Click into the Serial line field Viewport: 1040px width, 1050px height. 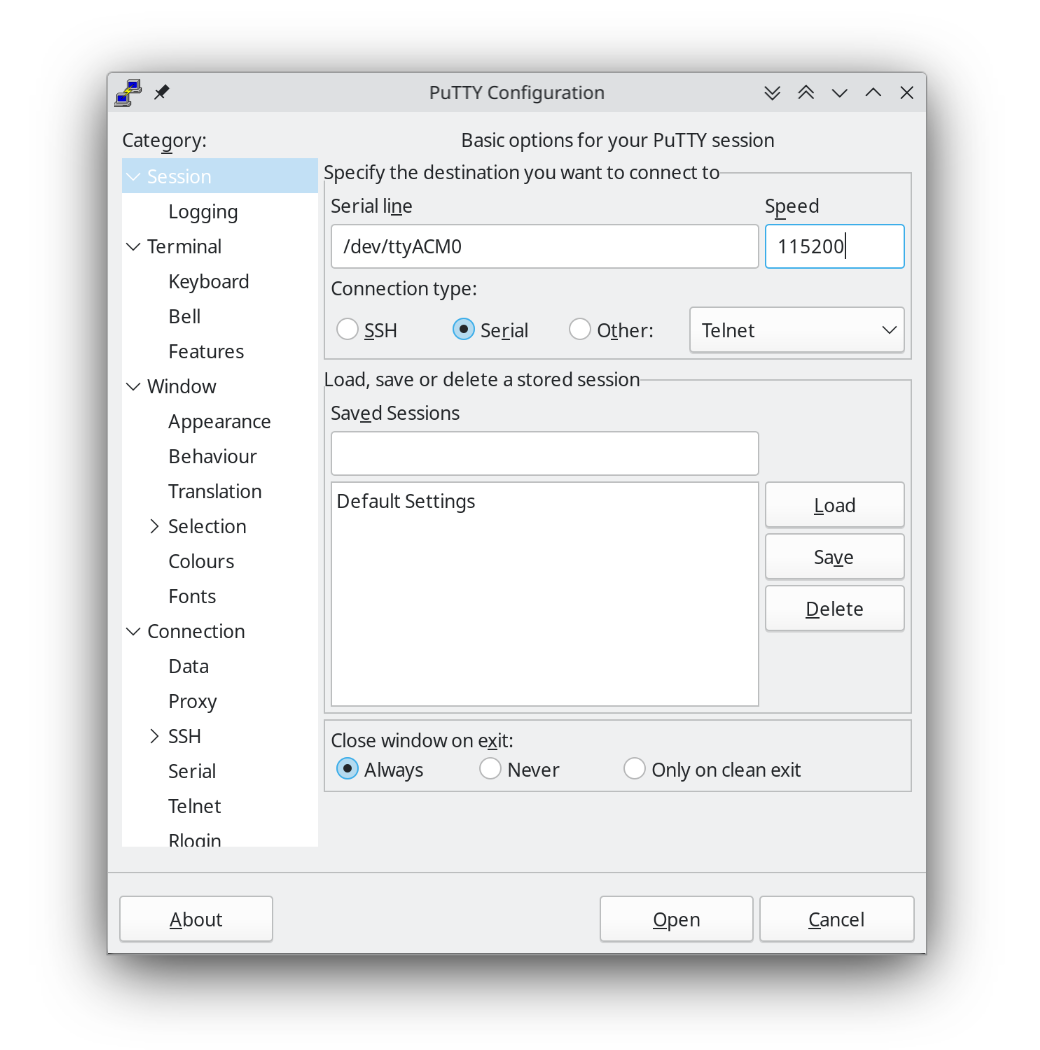(x=544, y=246)
